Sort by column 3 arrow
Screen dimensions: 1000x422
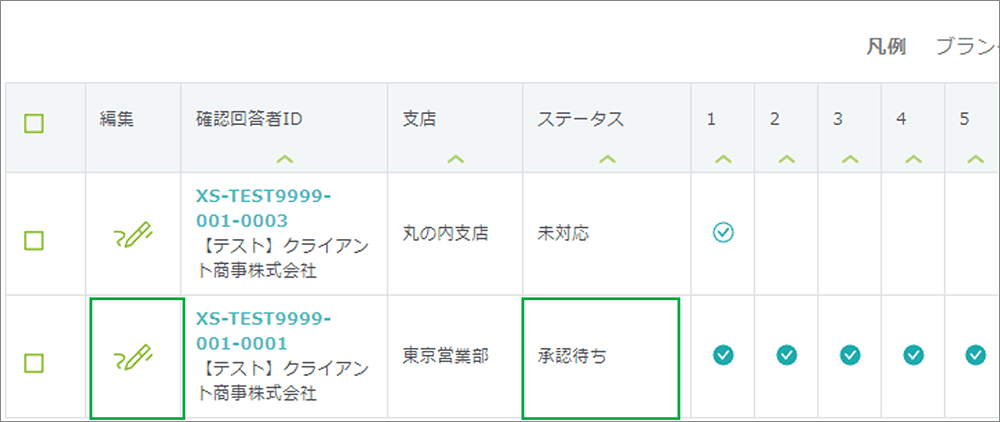tap(850, 158)
